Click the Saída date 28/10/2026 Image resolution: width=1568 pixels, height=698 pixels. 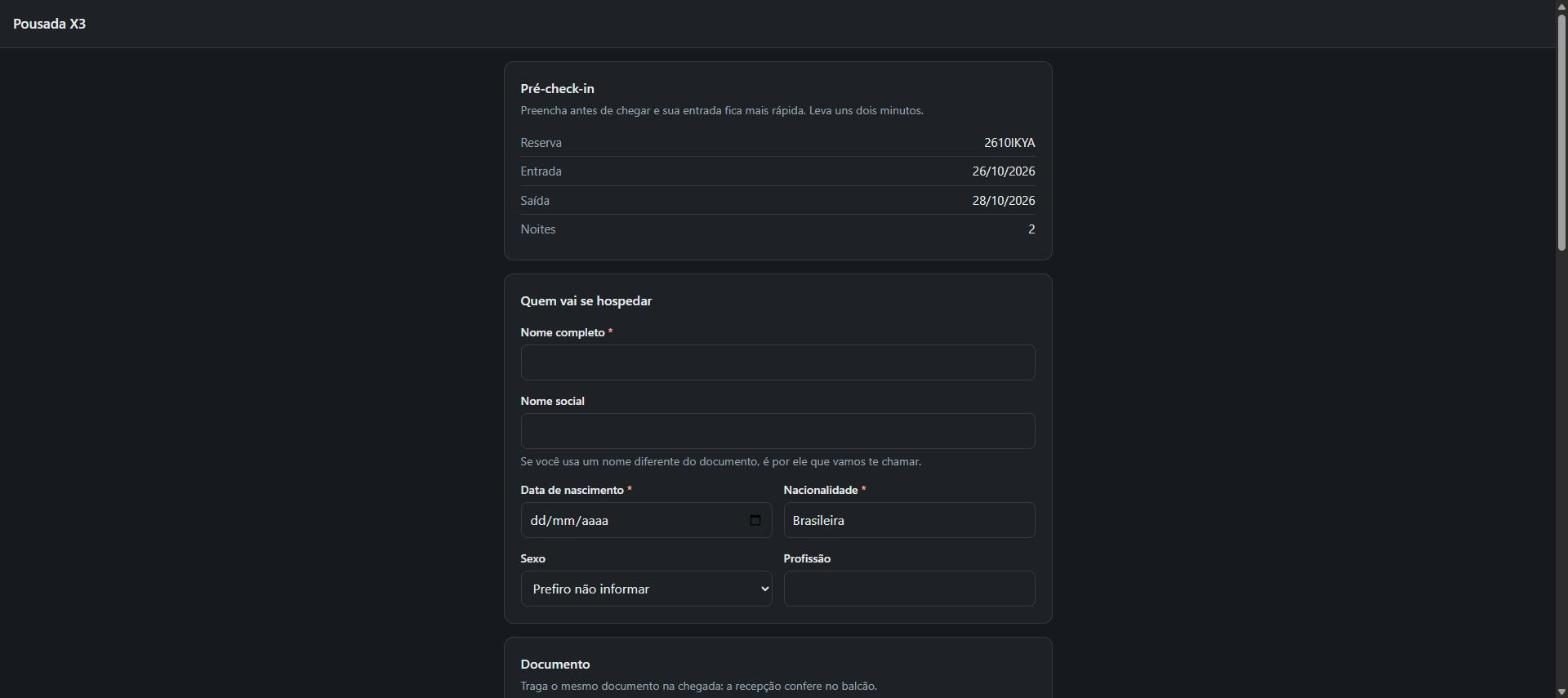click(1003, 201)
